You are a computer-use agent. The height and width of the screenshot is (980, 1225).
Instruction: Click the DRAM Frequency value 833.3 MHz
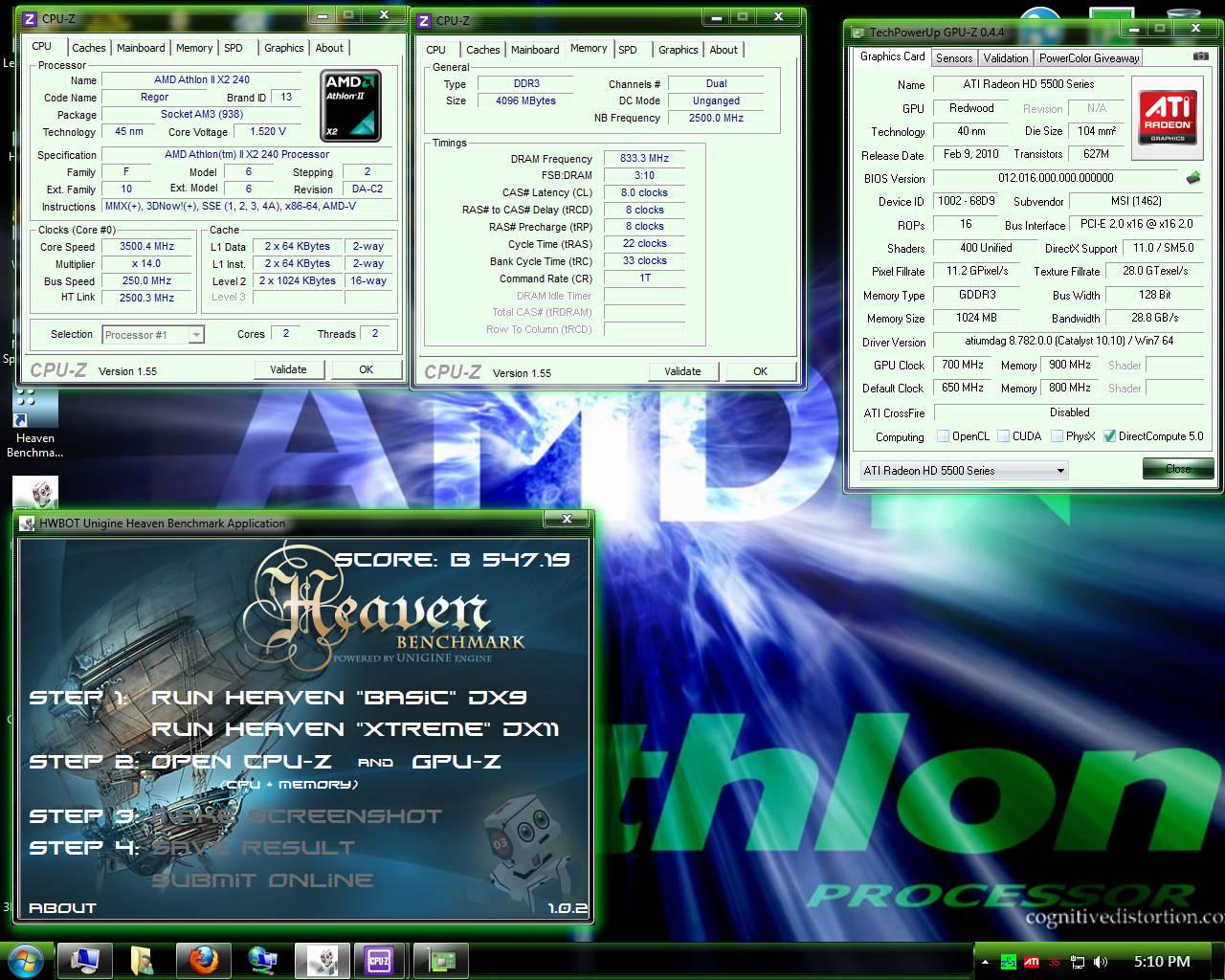[644, 159]
